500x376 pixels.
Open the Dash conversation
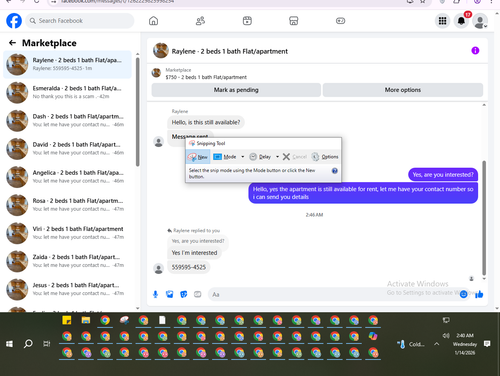point(67,120)
